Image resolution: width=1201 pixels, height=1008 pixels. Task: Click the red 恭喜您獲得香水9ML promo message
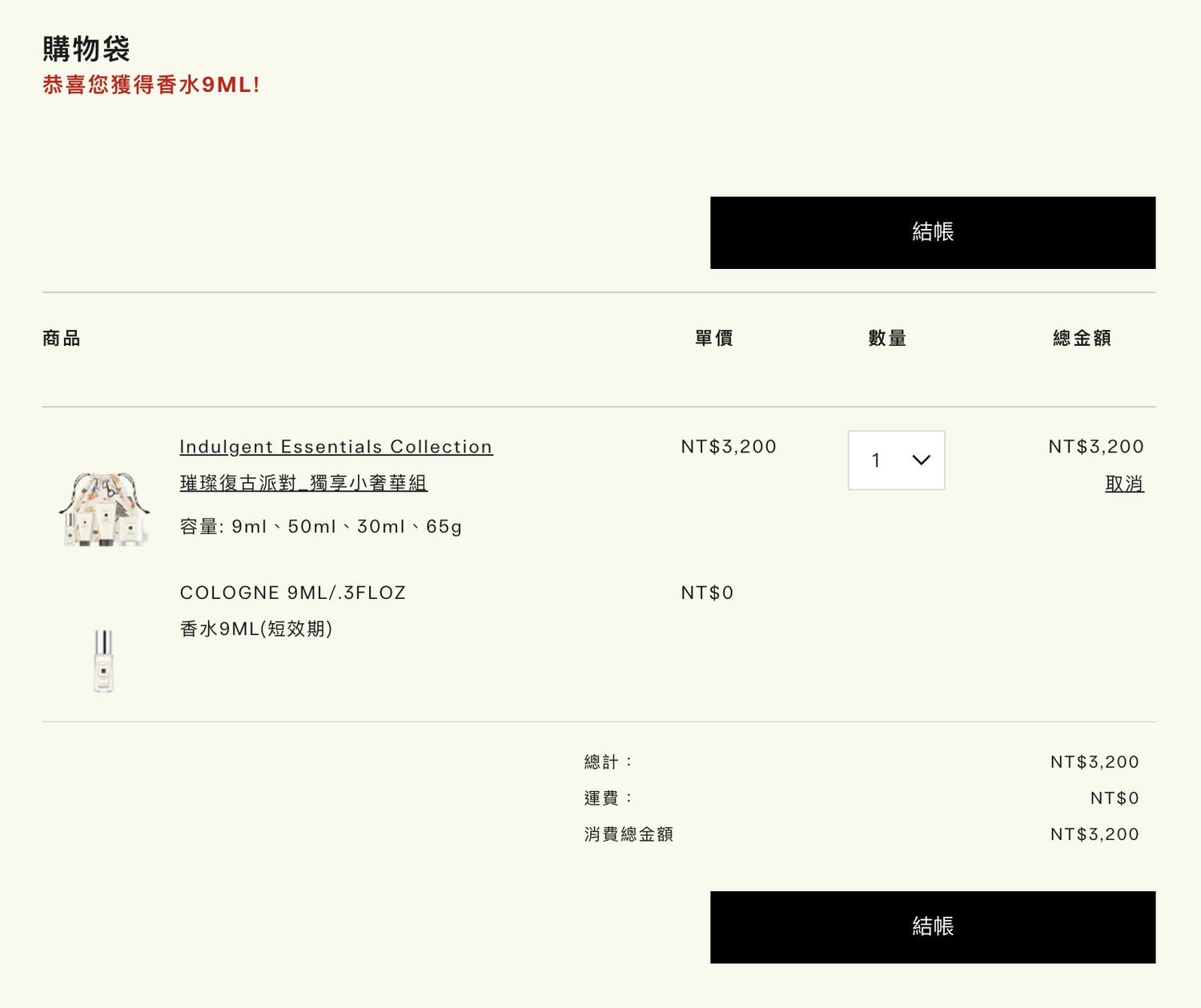click(x=151, y=85)
